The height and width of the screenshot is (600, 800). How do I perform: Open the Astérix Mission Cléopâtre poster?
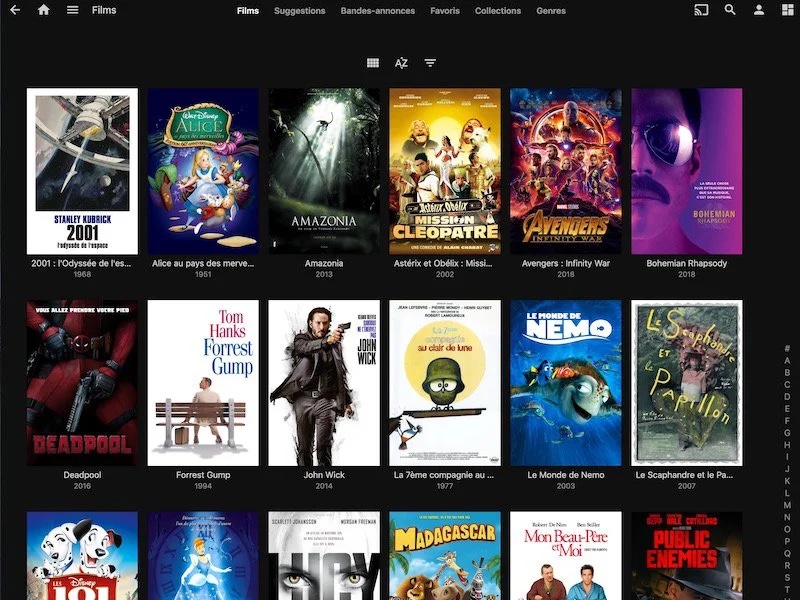point(445,171)
